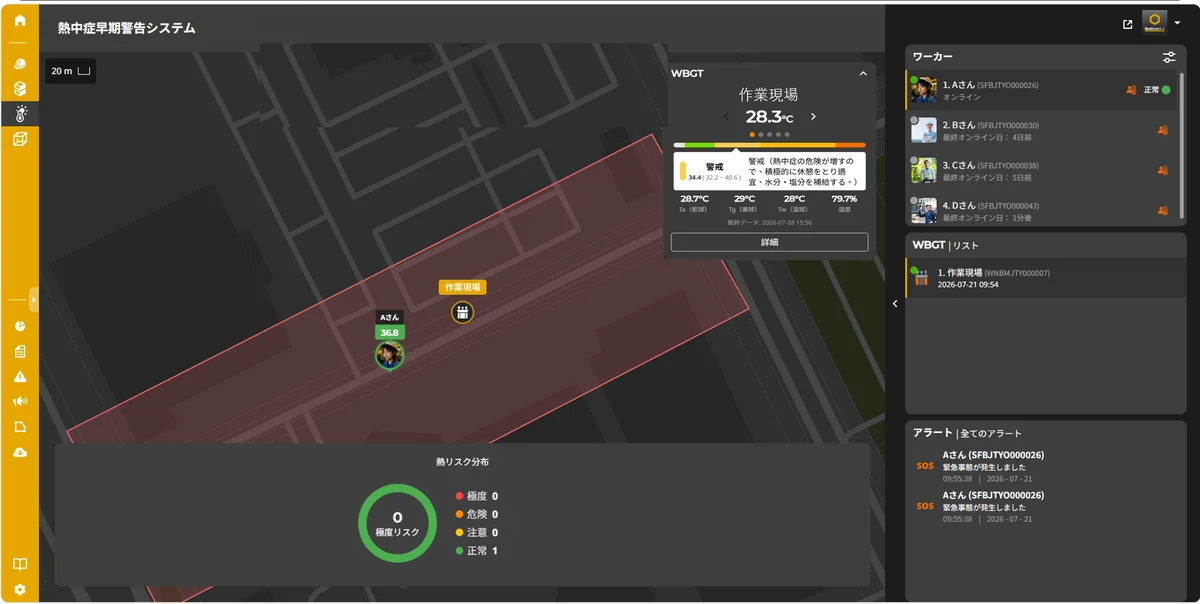Viewport: 1200px width, 604px height.
Task: Collapse the WBGT card with the chevron
Action: (x=863, y=73)
